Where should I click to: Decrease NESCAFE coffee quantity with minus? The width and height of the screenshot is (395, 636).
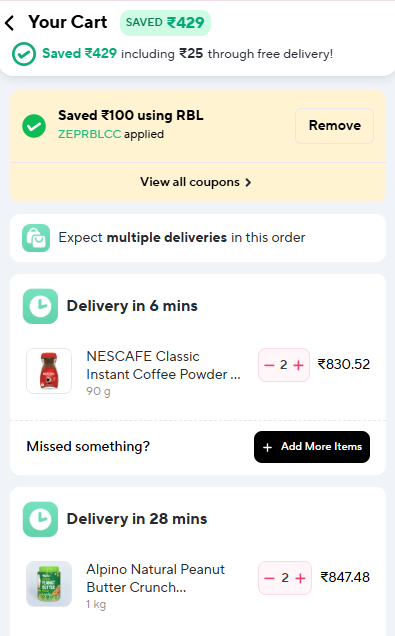pos(269,365)
